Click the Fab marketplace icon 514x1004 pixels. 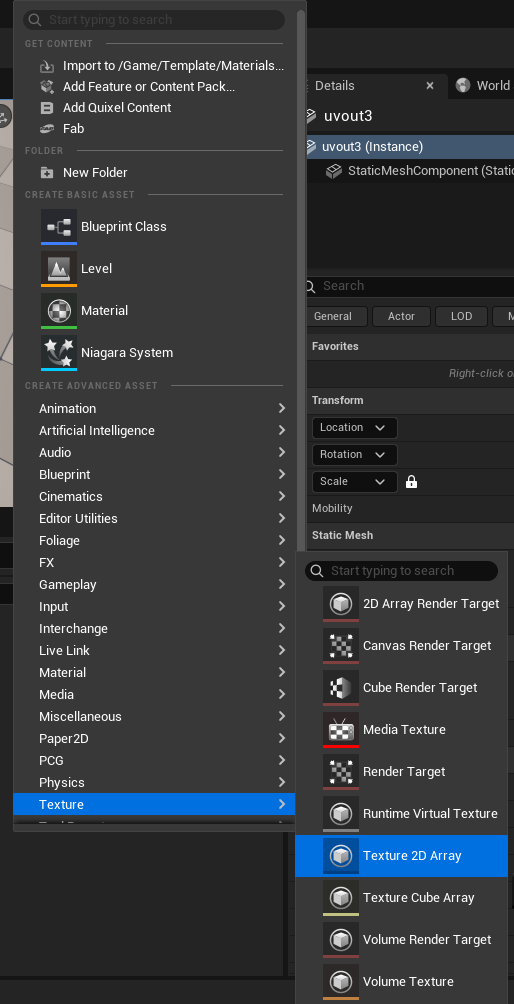point(47,129)
